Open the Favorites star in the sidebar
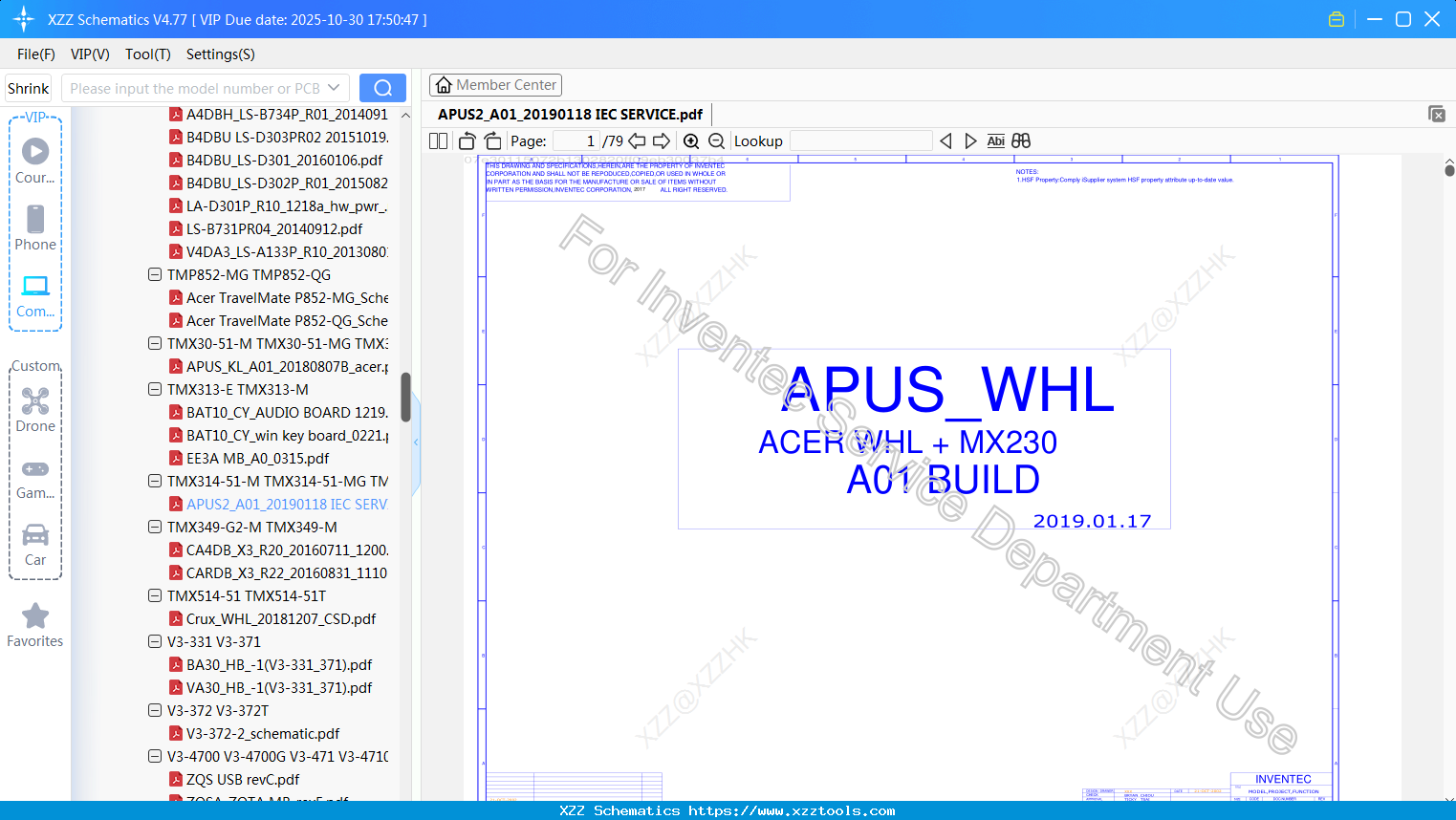Screen dimensions: 1456x820 (35, 626)
